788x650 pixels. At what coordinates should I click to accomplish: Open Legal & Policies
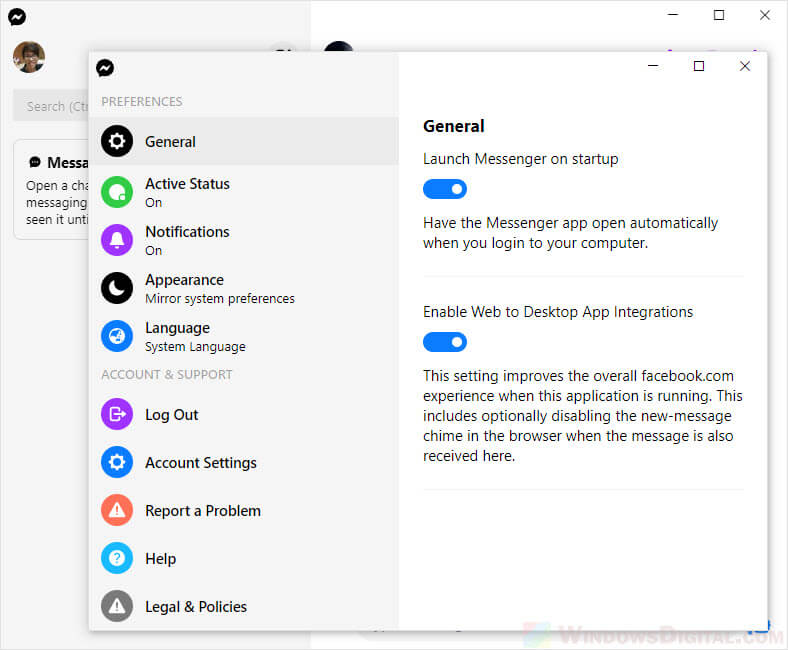coord(244,606)
